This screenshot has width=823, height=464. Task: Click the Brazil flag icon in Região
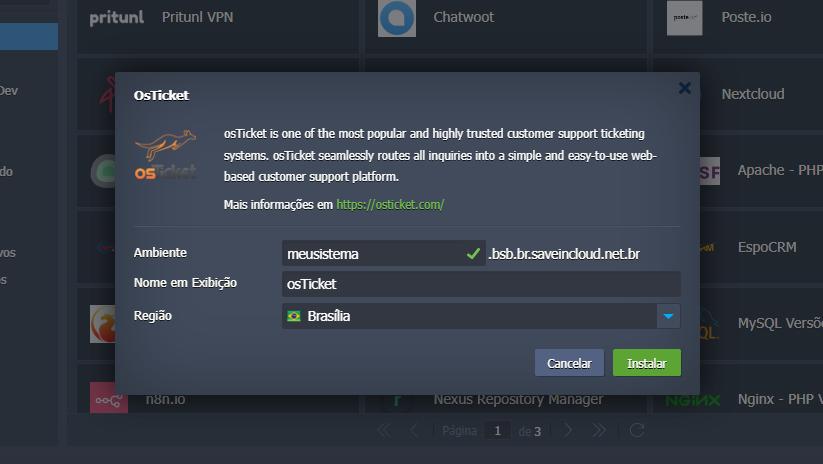click(294, 316)
